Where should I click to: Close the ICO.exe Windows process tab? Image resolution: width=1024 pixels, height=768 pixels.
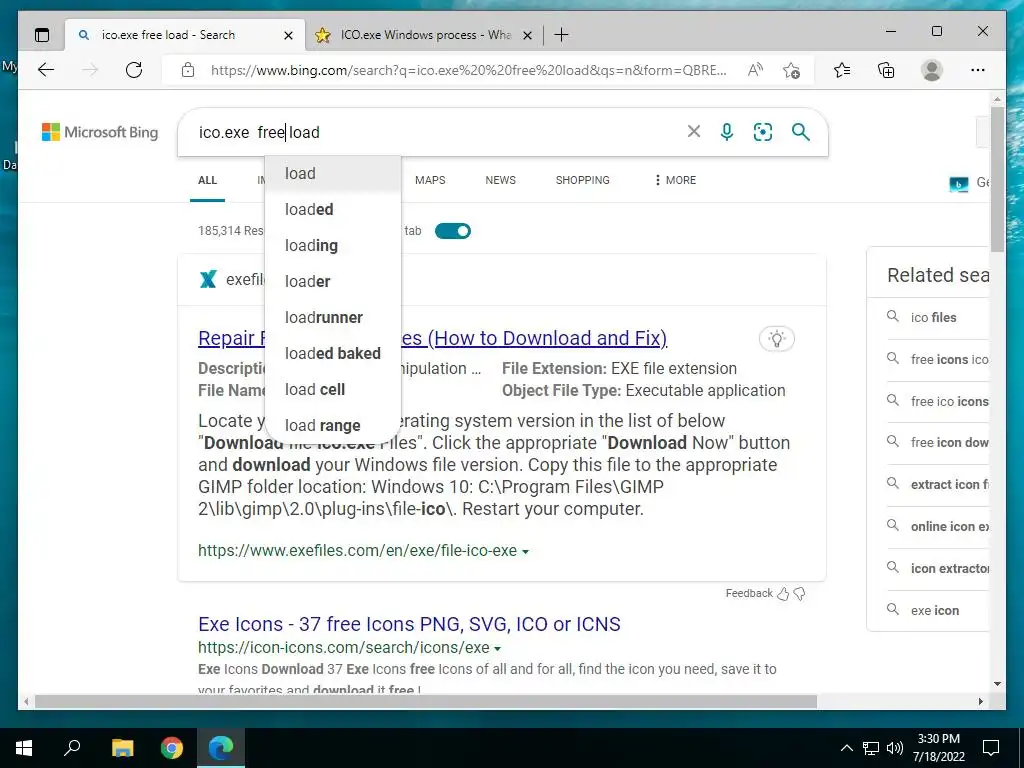pyautogui.click(x=528, y=35)
